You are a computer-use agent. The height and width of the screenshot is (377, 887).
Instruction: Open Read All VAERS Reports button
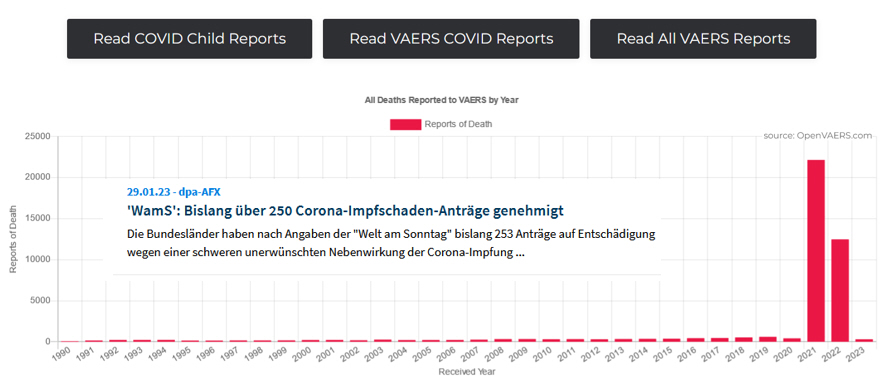tap(703, 39)
